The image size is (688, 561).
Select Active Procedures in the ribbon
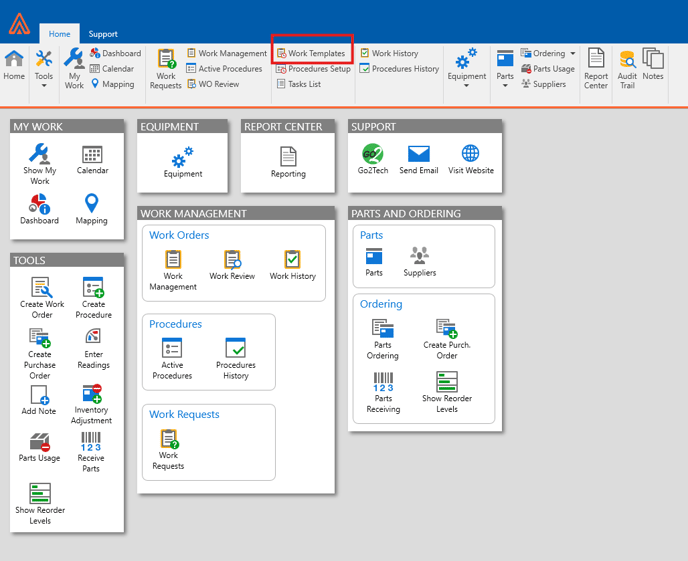pos(224,68)
